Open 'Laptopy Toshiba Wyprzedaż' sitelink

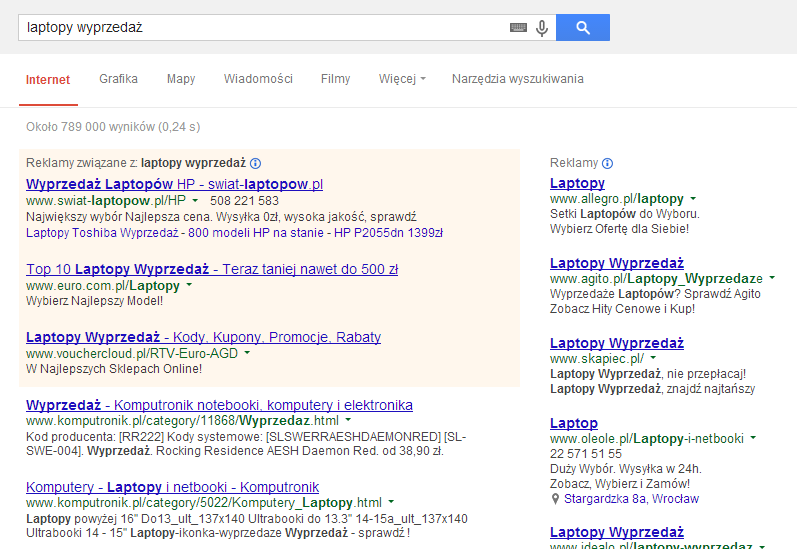click(102, 233)
